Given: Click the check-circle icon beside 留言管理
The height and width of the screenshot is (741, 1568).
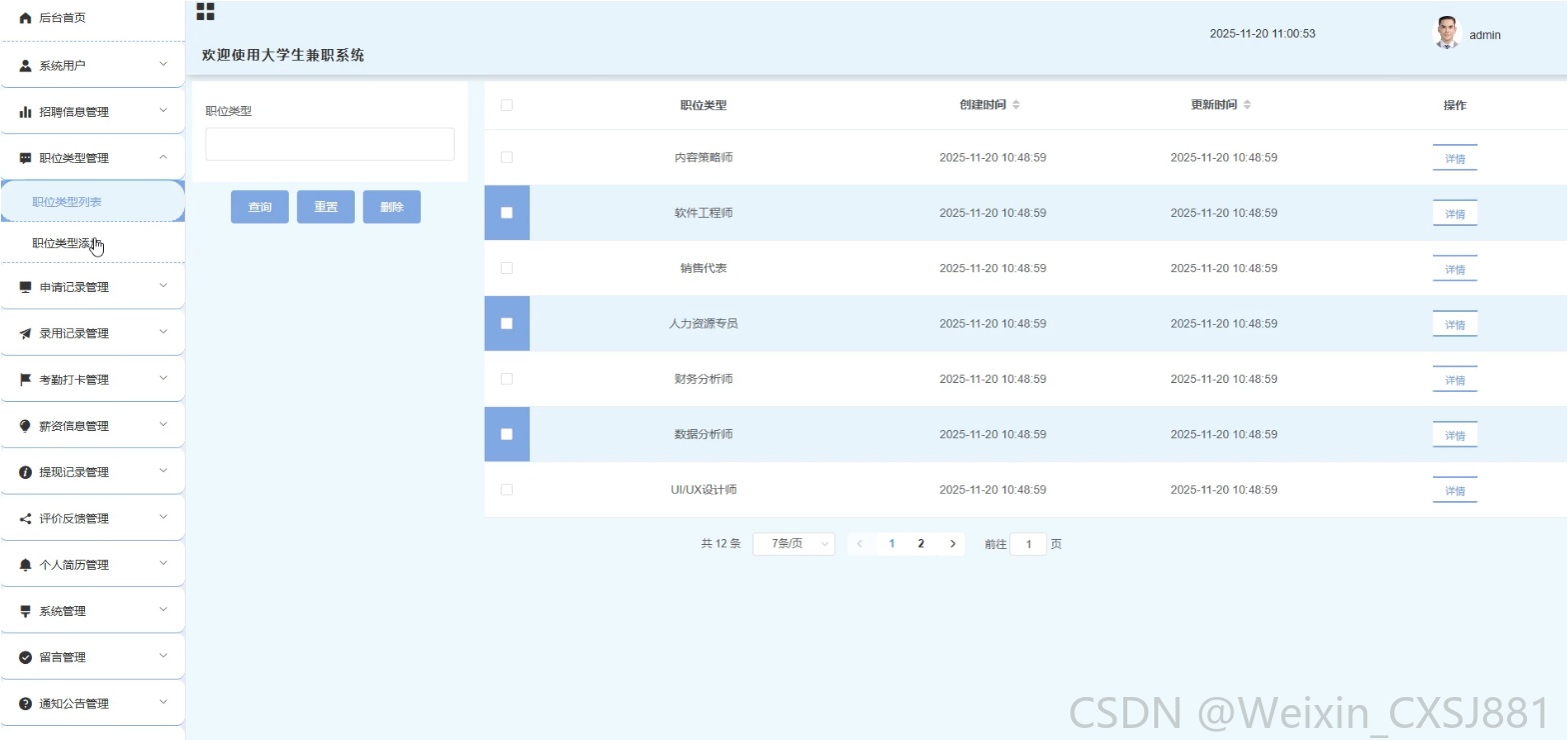Looking at the screenshot, I should coord(26,658).
